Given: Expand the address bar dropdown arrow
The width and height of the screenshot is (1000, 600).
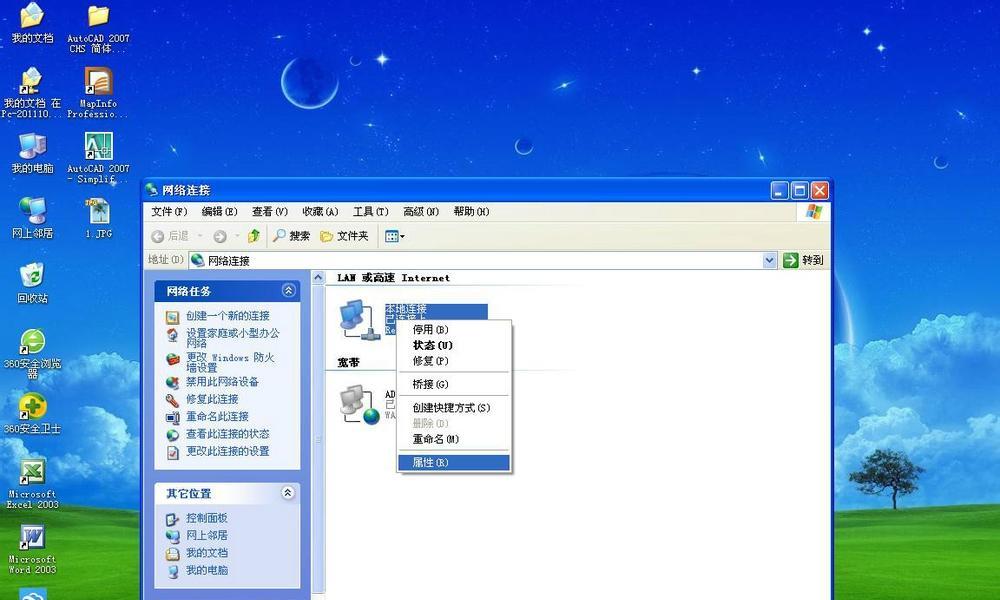Looking at the screenshot, I should point(770,260).
